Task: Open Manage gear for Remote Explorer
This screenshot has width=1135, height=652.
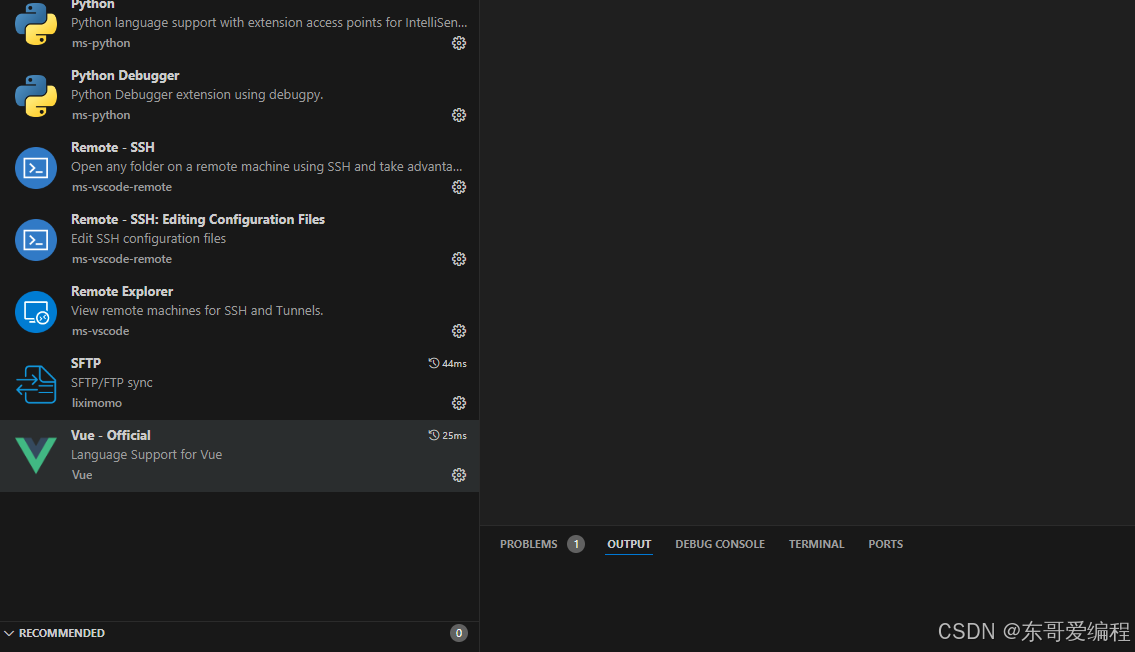Action: (x=459, y=331)
